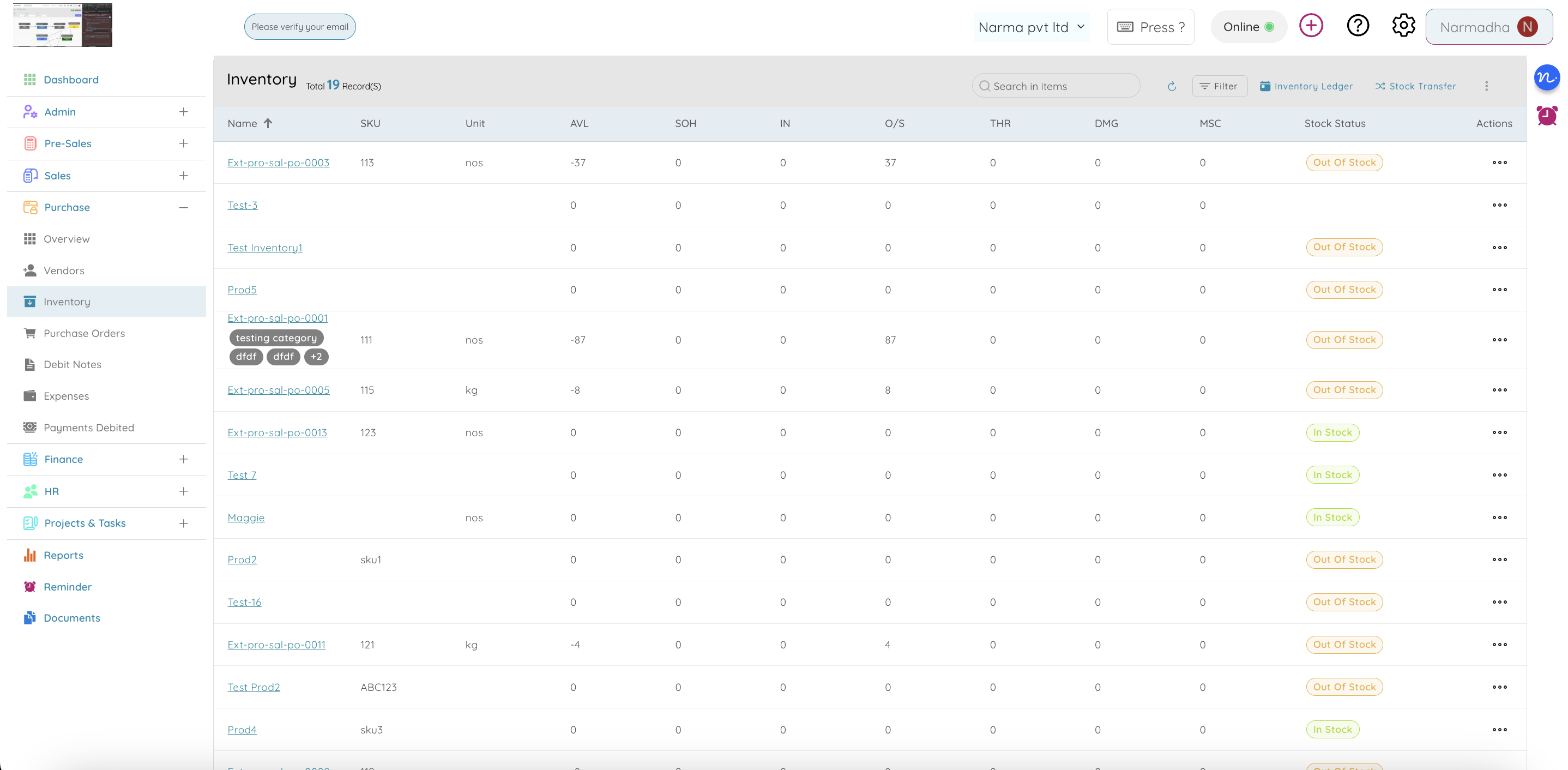Open the settings gear icon

[1403, 26]
